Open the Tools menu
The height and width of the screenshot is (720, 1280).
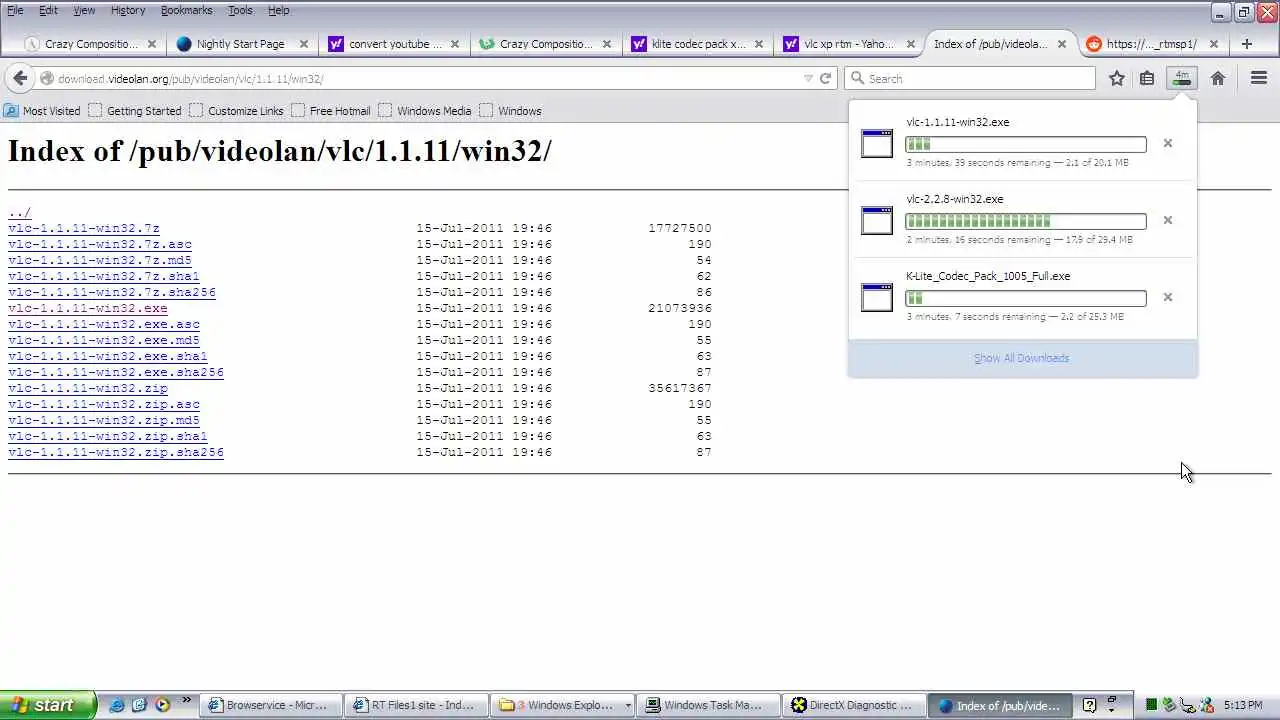pos(240,10)
